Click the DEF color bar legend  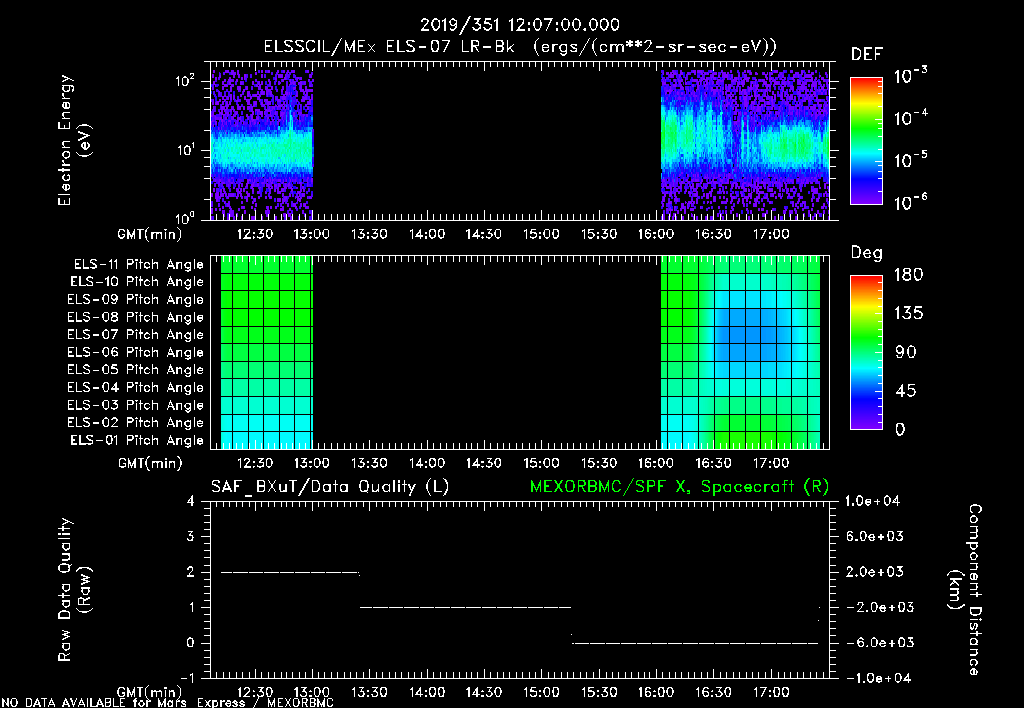[x=866, y=140]
